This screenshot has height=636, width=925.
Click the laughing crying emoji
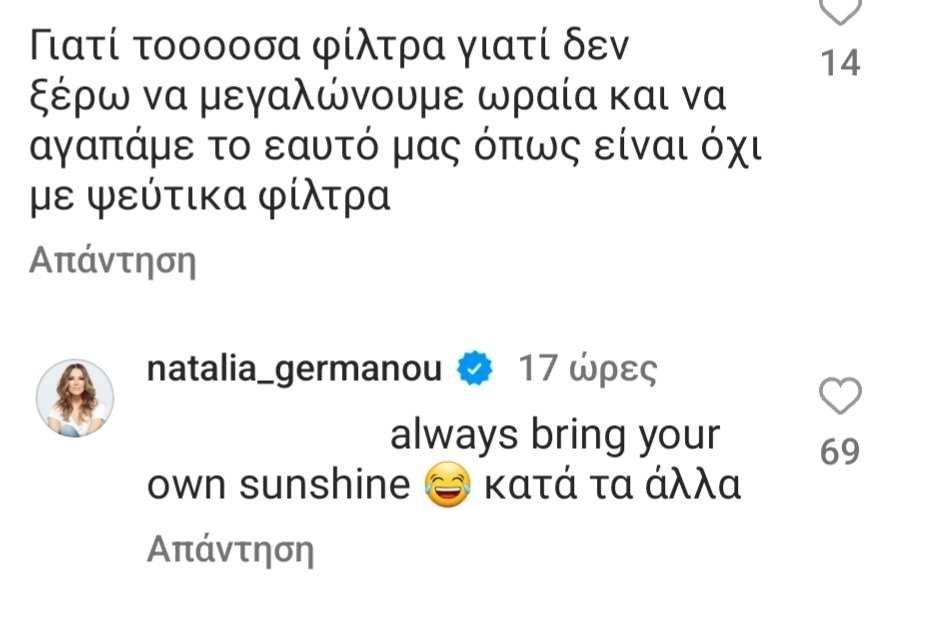pyautogui.click(x=447, y=486)
